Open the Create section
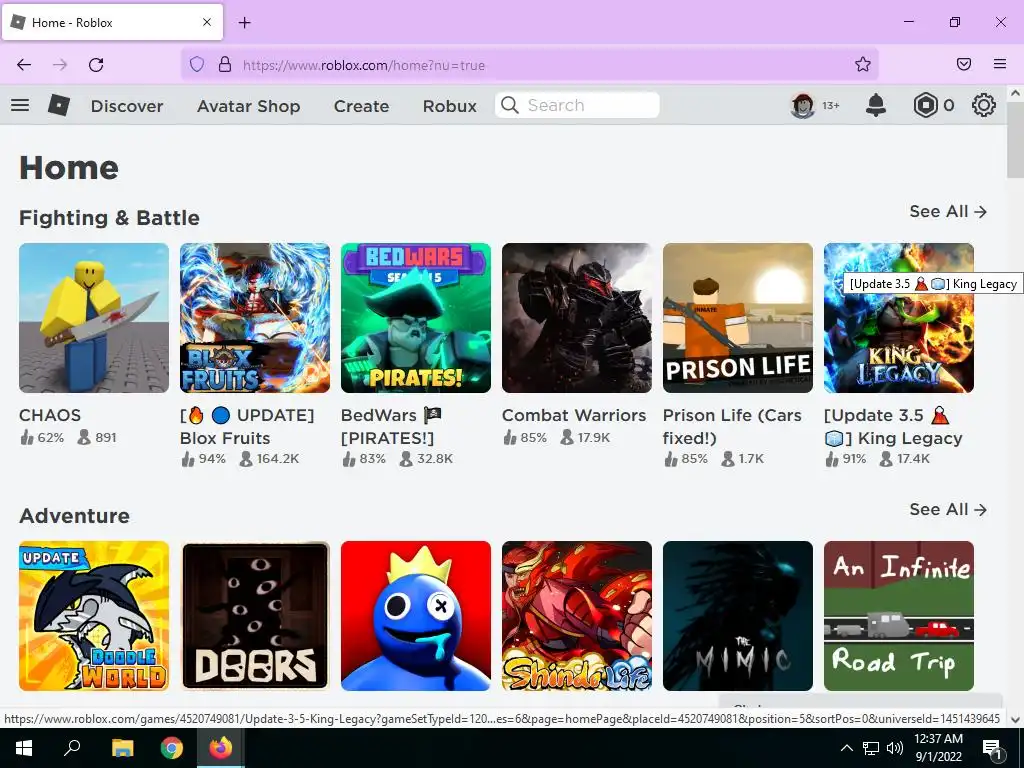This screenshot has height=768, width=1024. click(x=361, y=106)
